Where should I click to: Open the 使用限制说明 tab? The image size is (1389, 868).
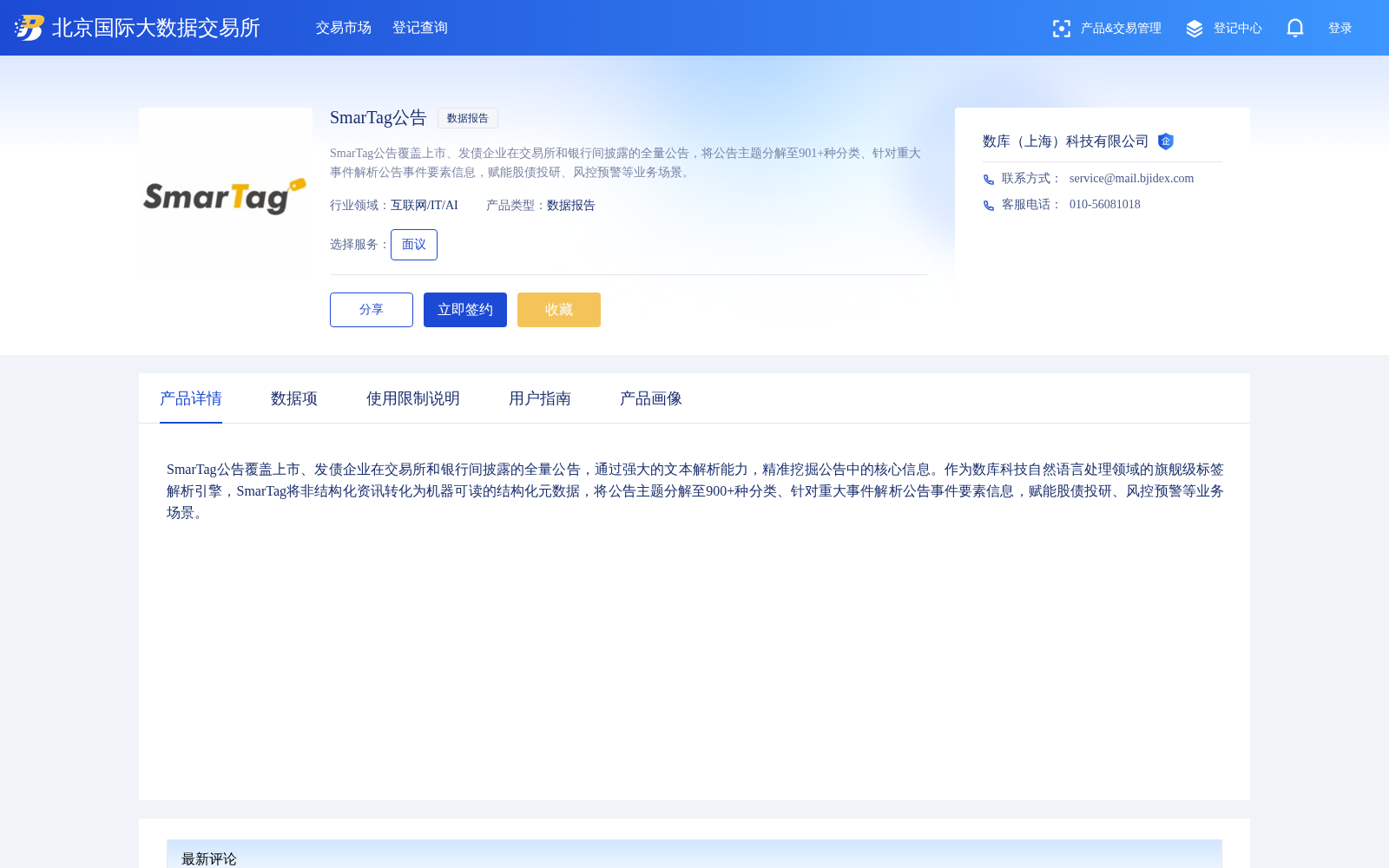point(413,398)
